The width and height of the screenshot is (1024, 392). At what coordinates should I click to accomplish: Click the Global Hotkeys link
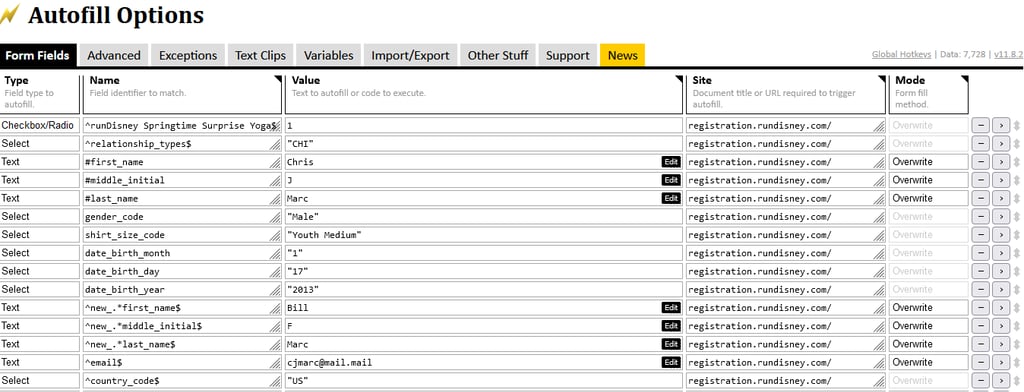[x=901, y=54]
